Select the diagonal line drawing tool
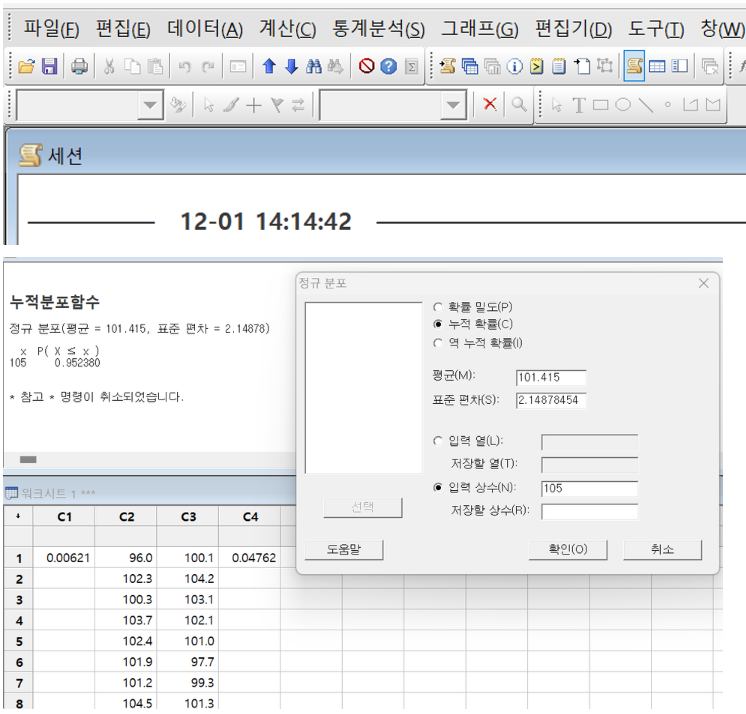The width and height of the screenshot is (746, 714). tap(646, 105)
